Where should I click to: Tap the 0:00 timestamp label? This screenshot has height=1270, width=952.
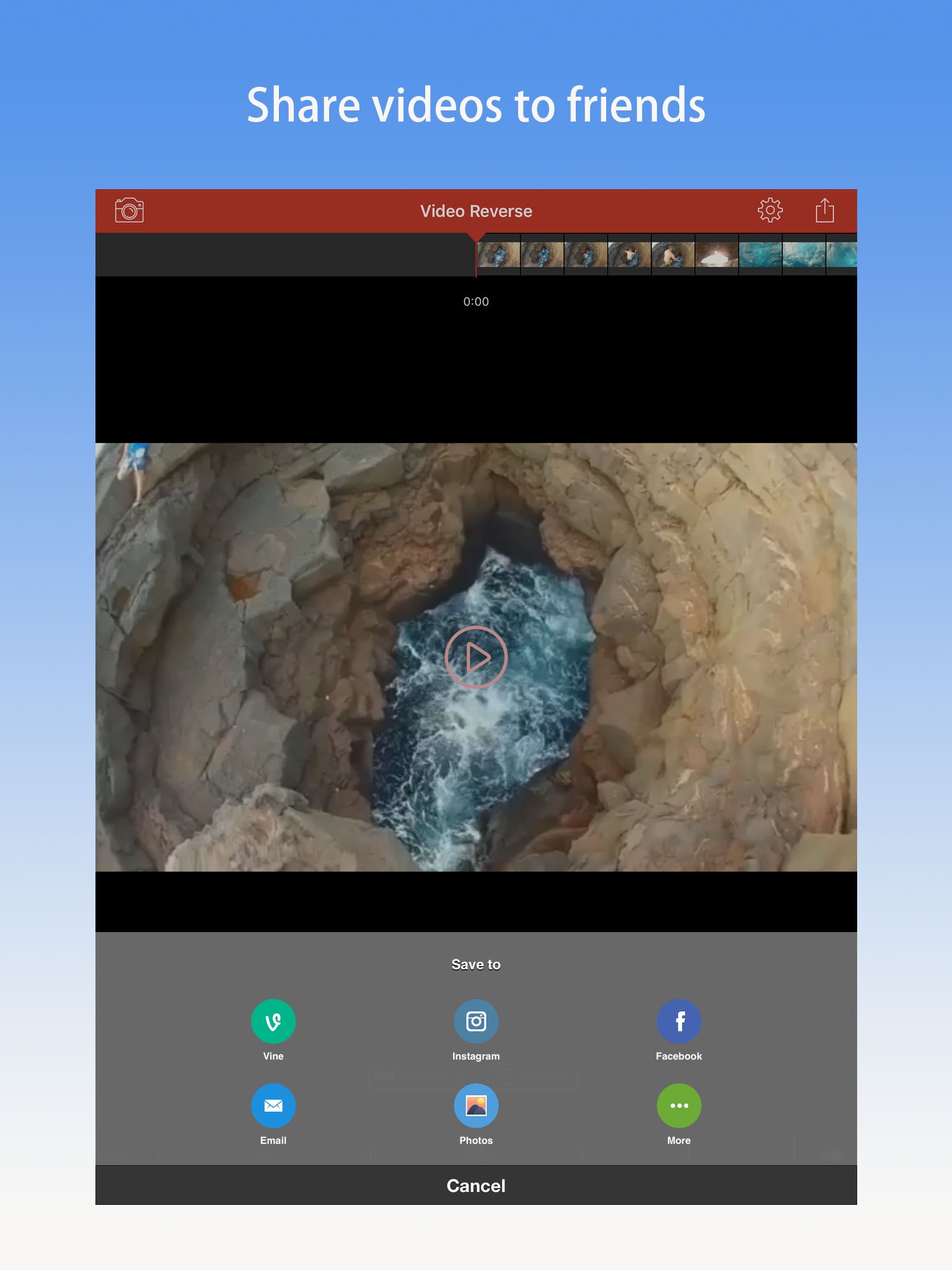[476, 302]
